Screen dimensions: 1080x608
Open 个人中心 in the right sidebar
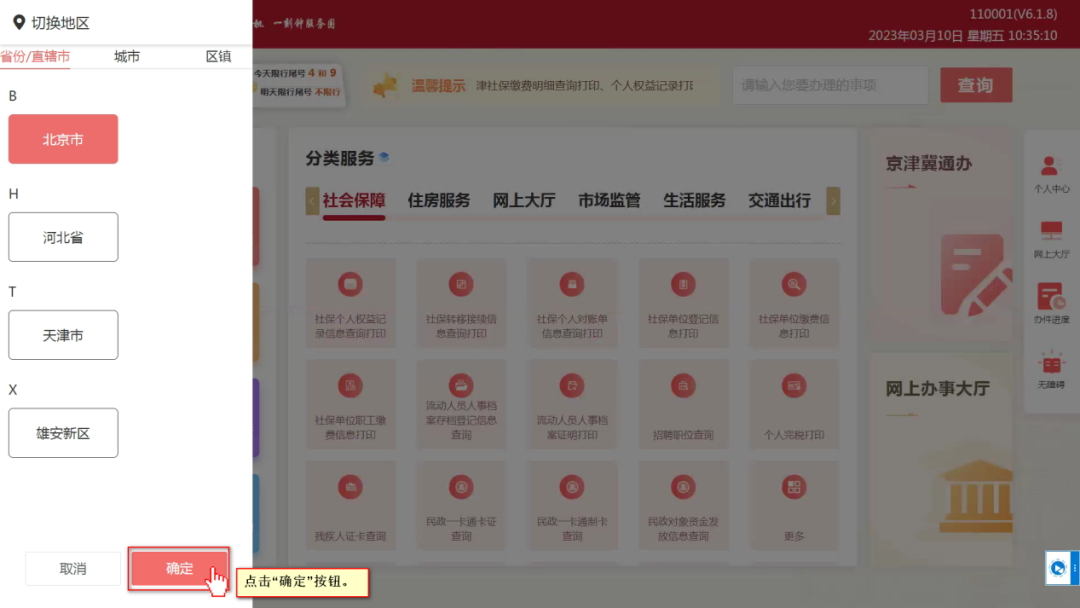click(x=1051, y=173)
